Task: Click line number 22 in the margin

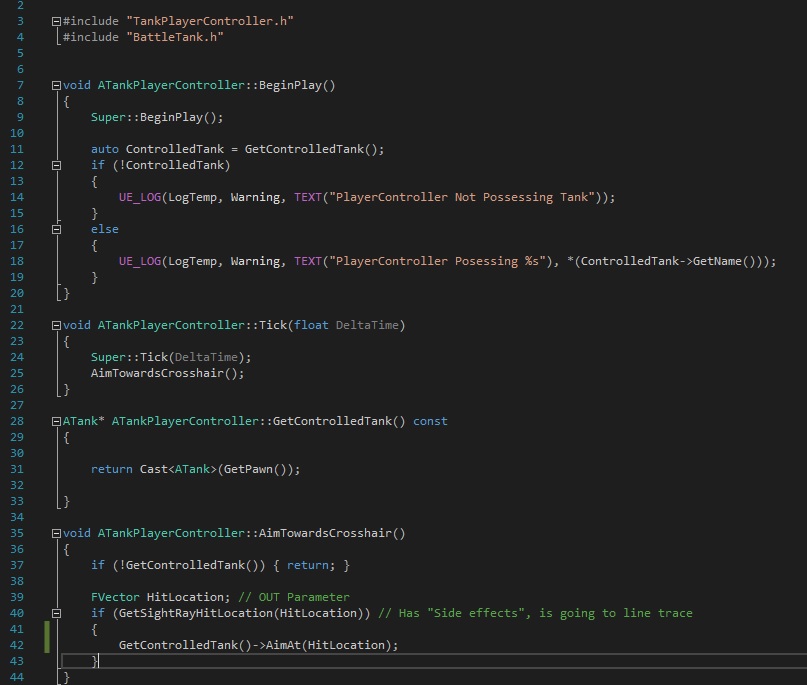Action: (17, 325)
